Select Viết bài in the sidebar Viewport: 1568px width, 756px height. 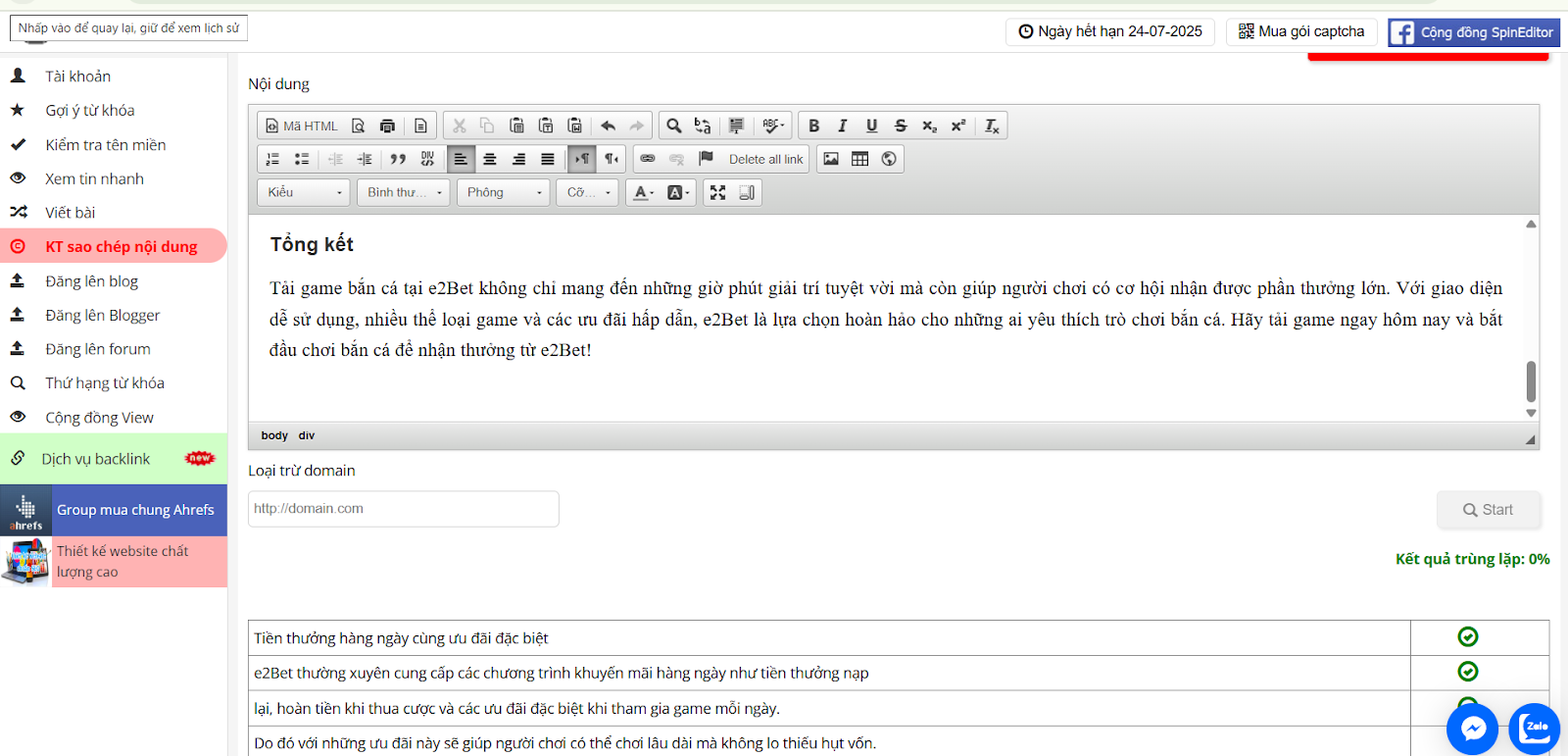click(70, 213)
